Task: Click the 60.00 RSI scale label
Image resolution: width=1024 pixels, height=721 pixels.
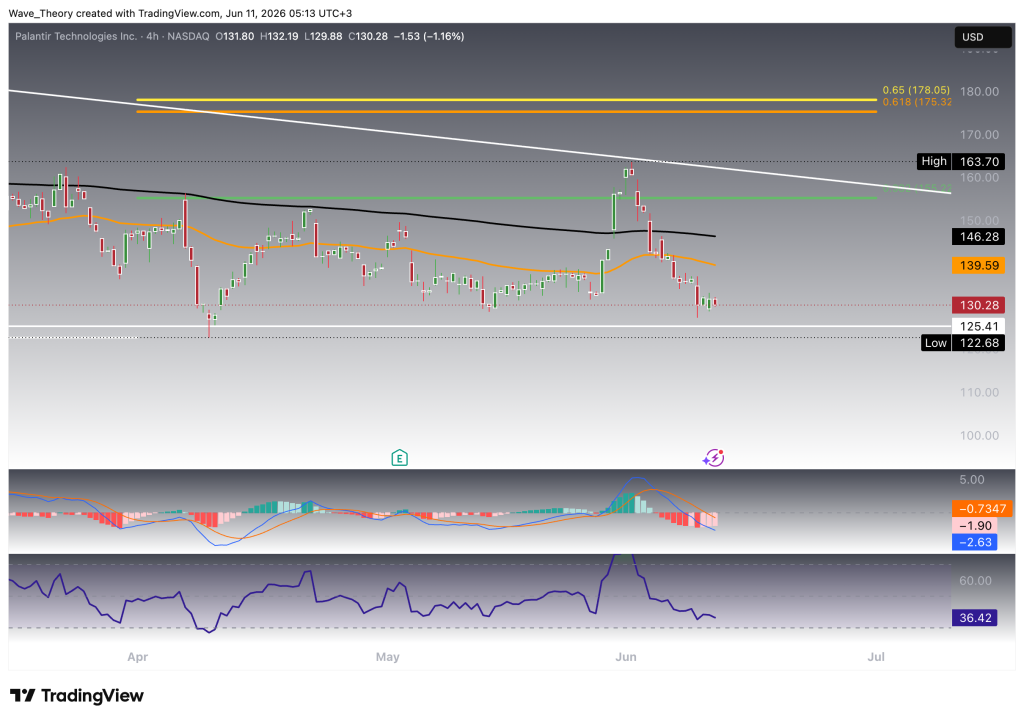Action: pyautogui.click(x=975, y=581)
